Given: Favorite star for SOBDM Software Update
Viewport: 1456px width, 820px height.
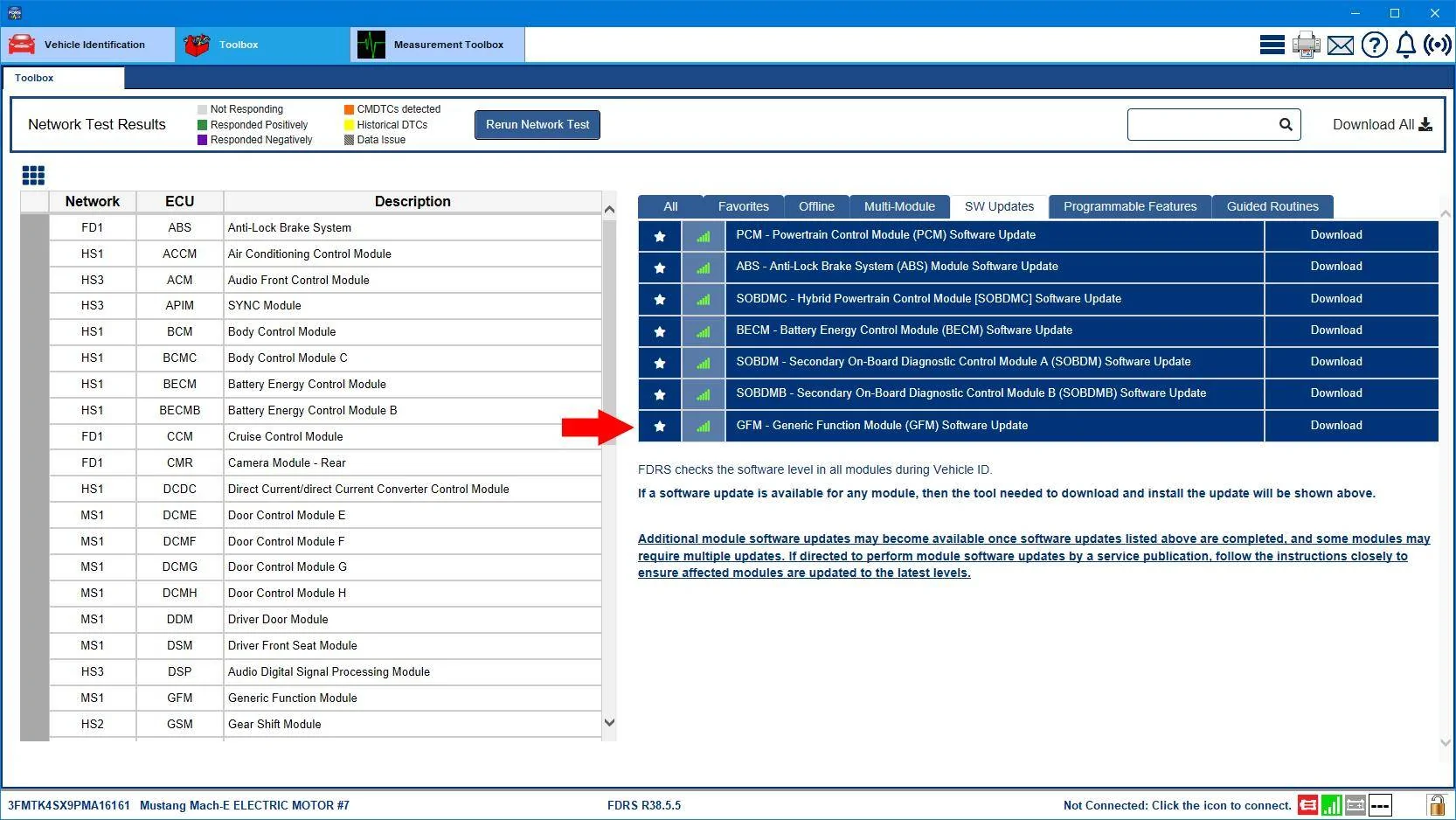Looking at the screenshot, I should (660, 363).
